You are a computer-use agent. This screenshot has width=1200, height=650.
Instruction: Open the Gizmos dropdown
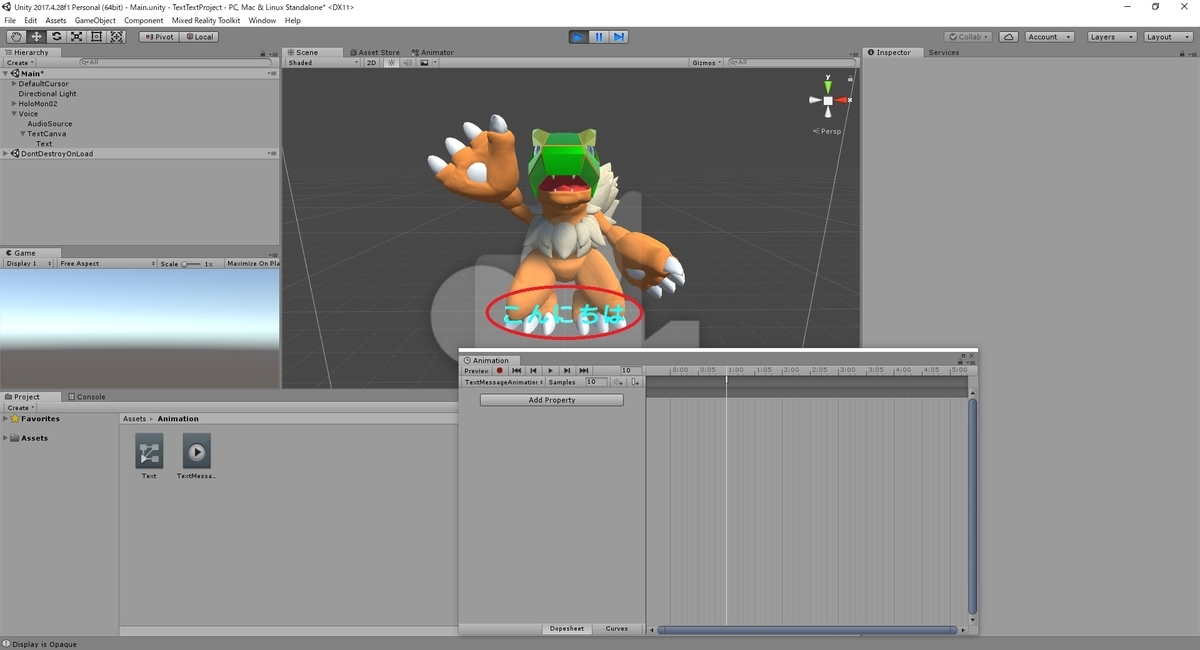(706, 62)
